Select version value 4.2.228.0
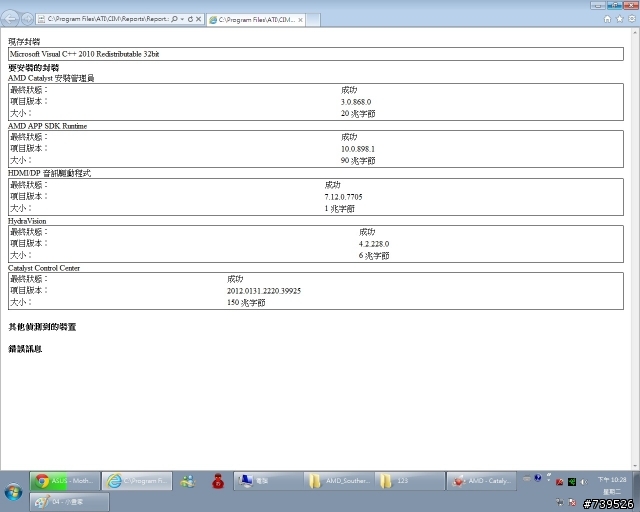The width and height of the screenshot is (640, 512). [x=374, y=244]
